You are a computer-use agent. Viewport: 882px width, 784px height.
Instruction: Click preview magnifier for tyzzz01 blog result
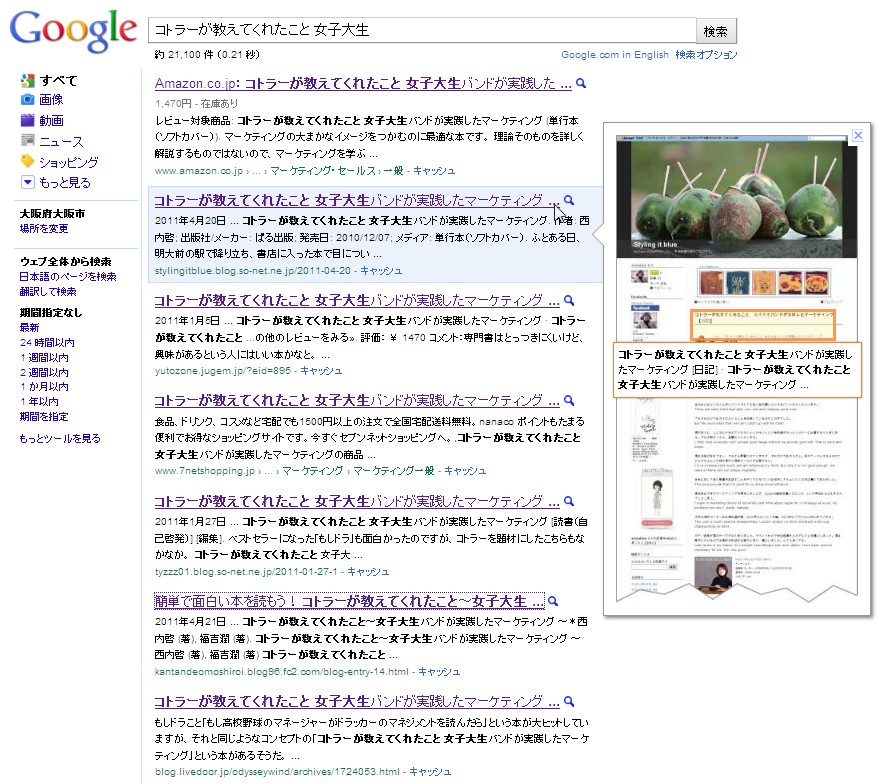(569, 501)
